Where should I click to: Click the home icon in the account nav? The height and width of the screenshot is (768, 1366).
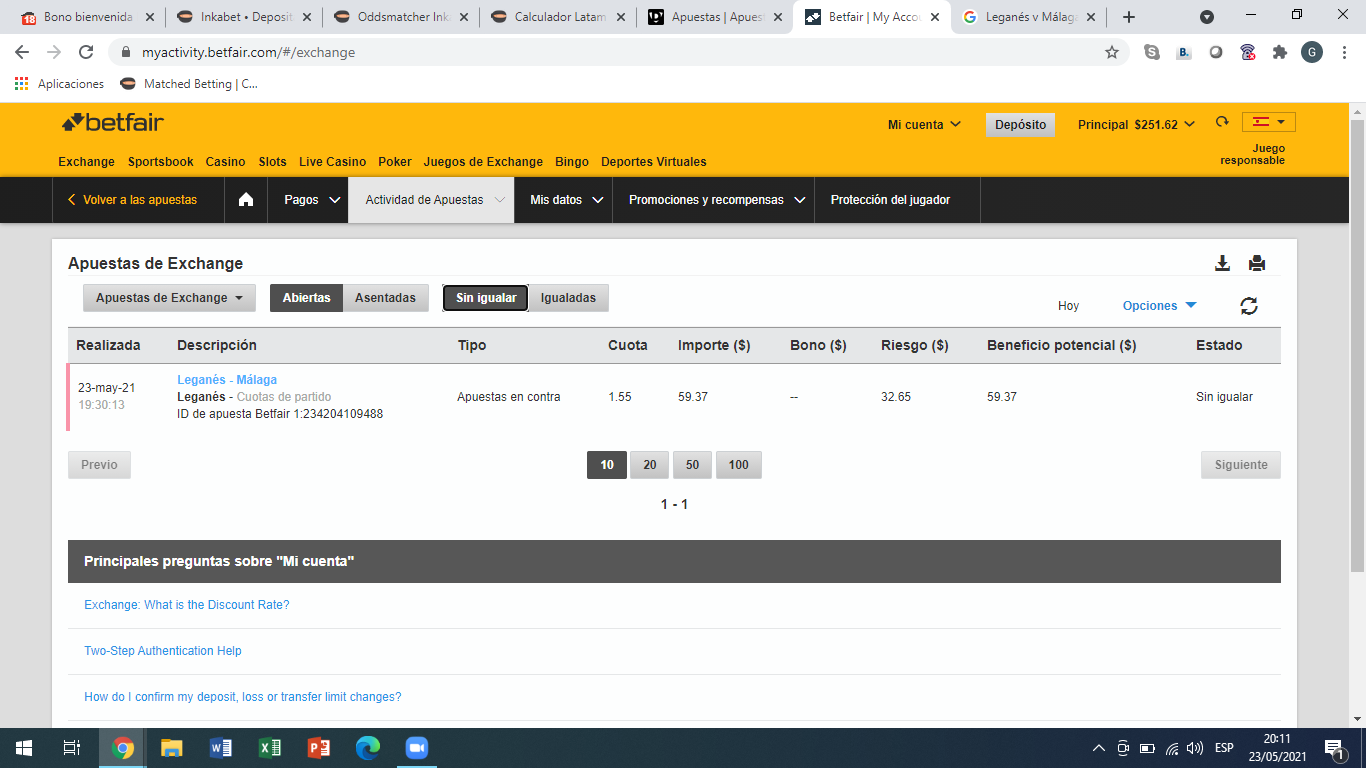coord(246,200)
